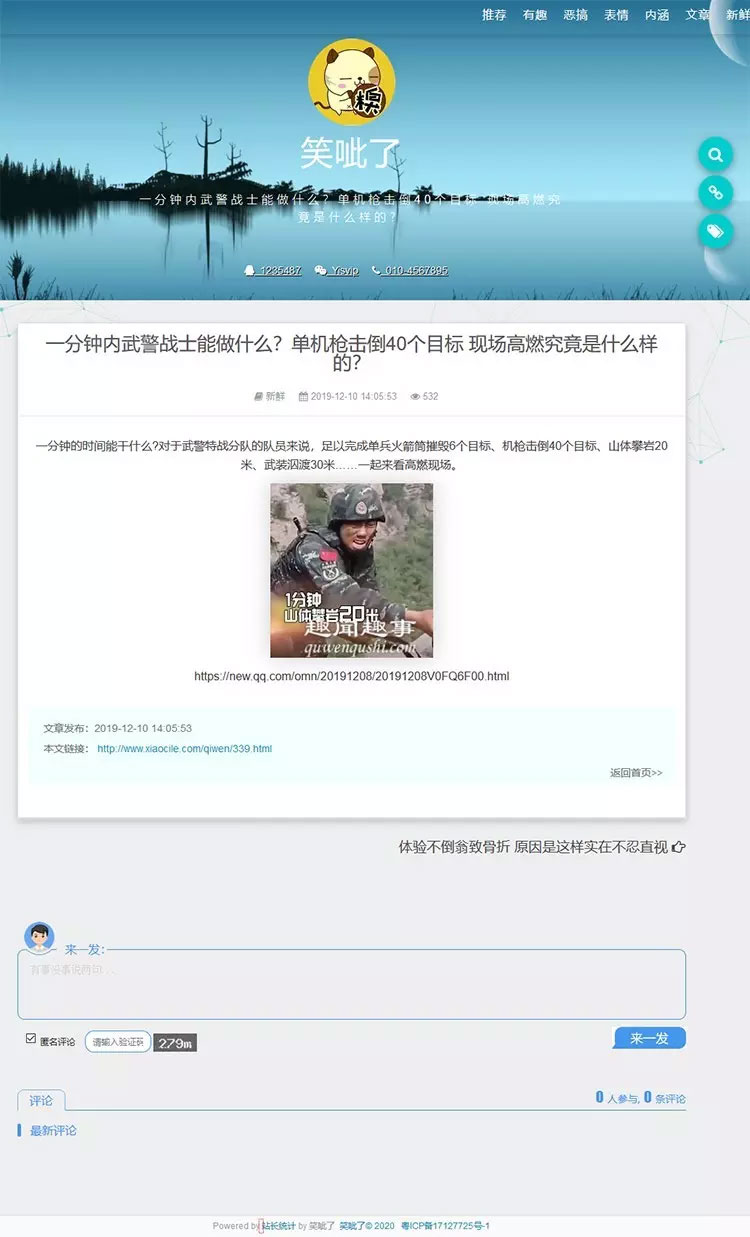Open the xiaocile.com/qiwen/339.html link
The width and height of the screenshot is (750, 1237).
click(184, 748)
